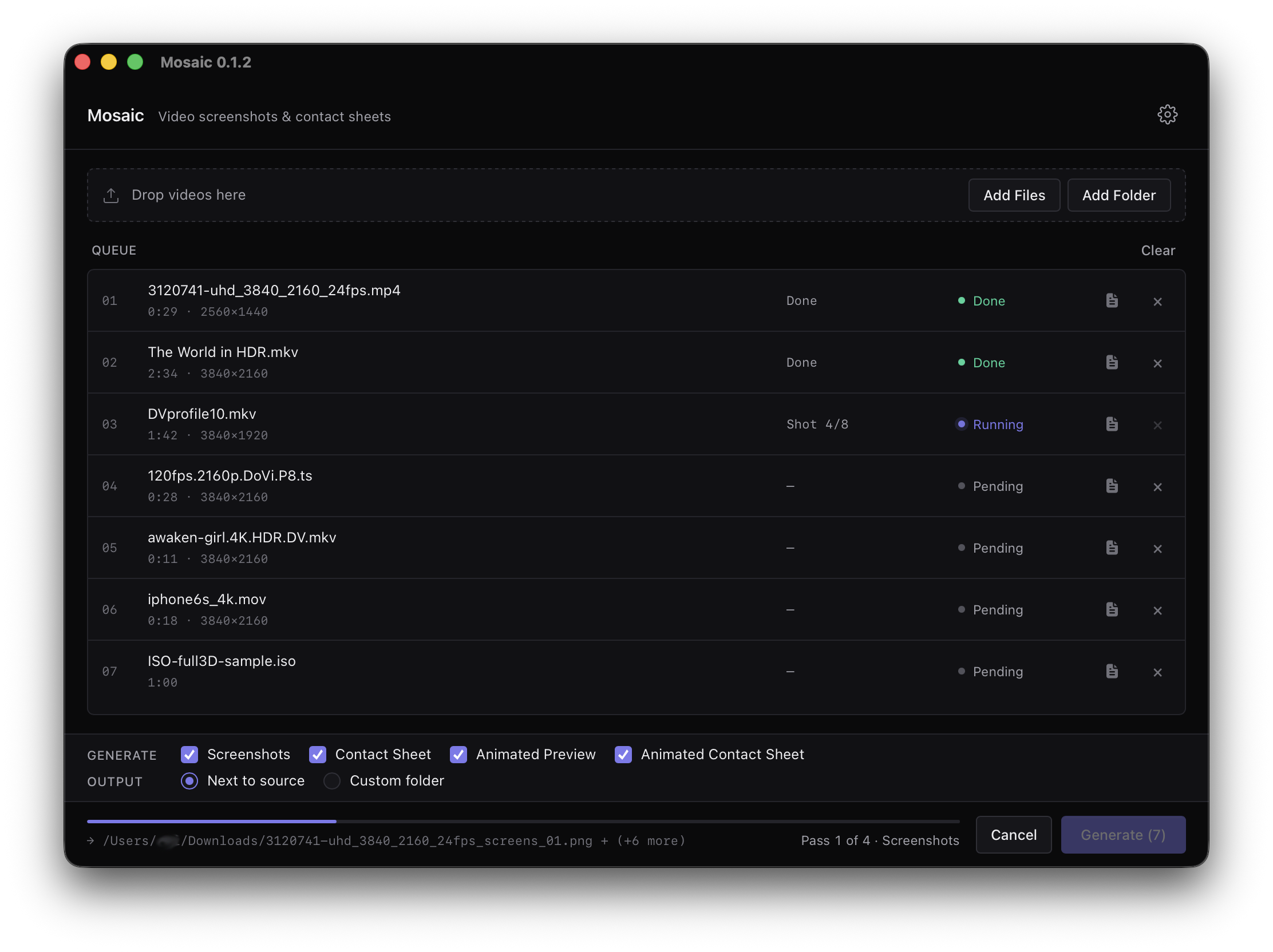Remove iphone6s_4k.mov from queue

[1157, 610]
